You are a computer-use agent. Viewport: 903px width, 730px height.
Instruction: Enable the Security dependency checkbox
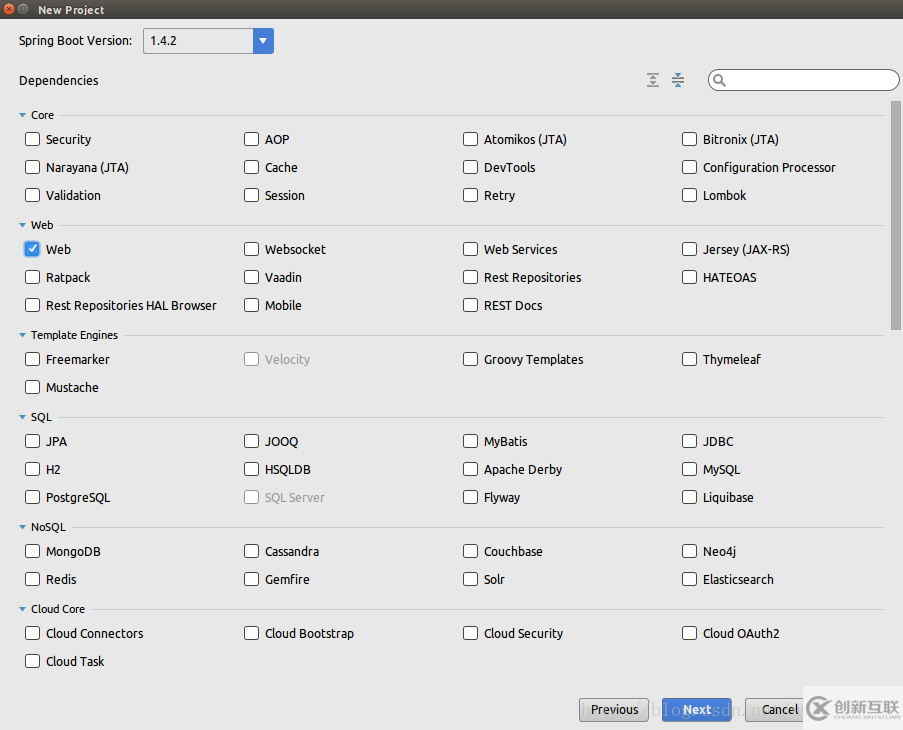pos(33,139)
